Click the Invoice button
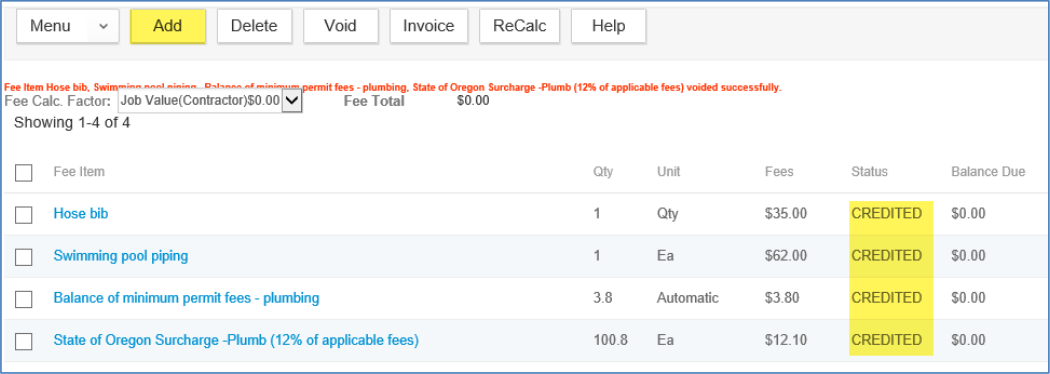The height and width of the screenshot is (374, 1050). [x=429, y=26]
